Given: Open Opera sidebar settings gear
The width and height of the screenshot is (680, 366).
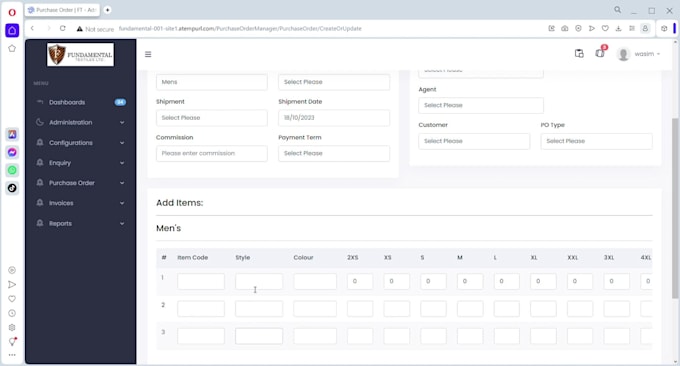Looking at the screenshot, I should [x=12, y=327].
